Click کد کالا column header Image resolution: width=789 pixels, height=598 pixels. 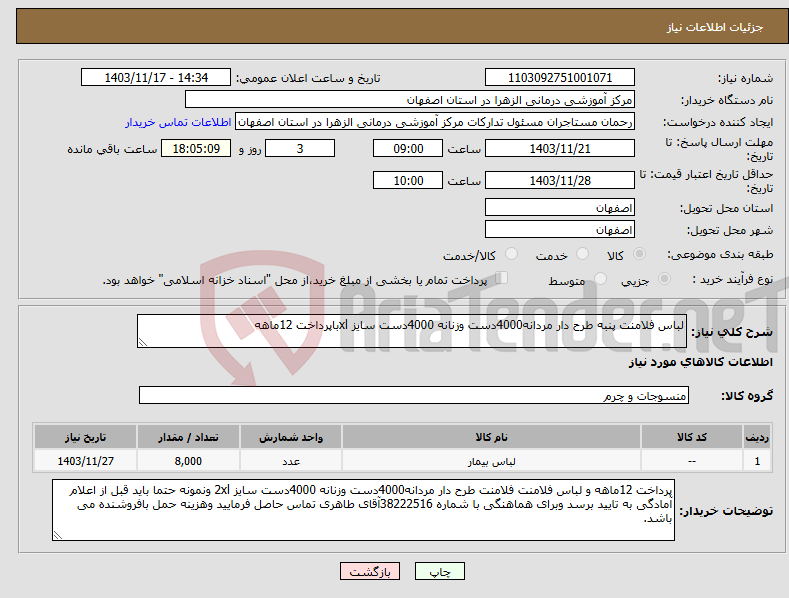tap(692, 437)
